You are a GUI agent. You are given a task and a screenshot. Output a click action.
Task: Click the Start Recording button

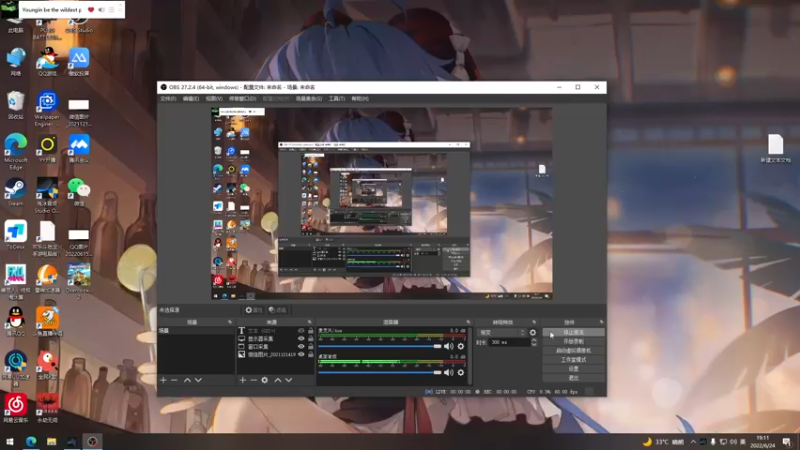click(573, 341)
